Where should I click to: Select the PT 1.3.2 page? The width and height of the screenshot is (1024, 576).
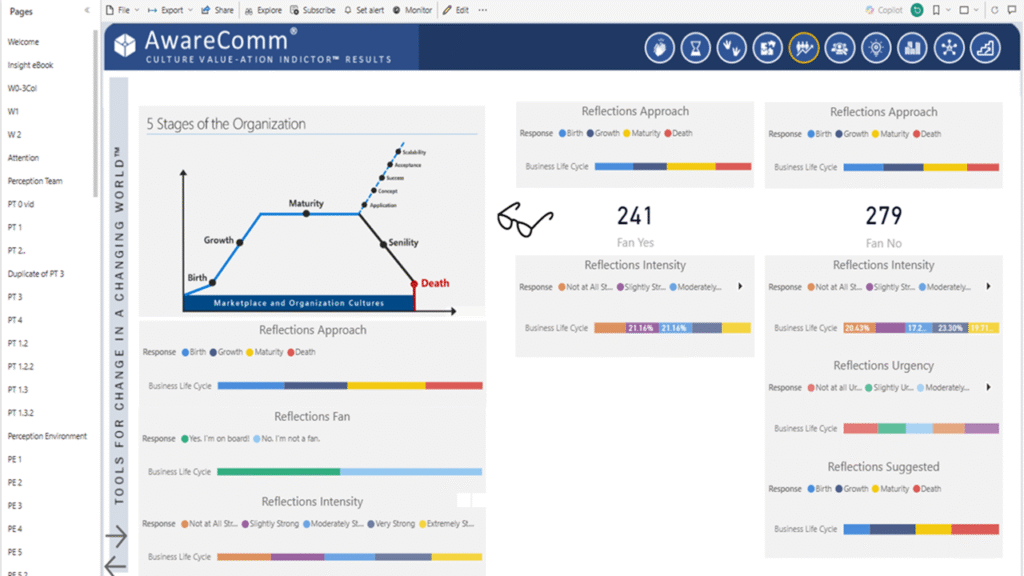20,413
